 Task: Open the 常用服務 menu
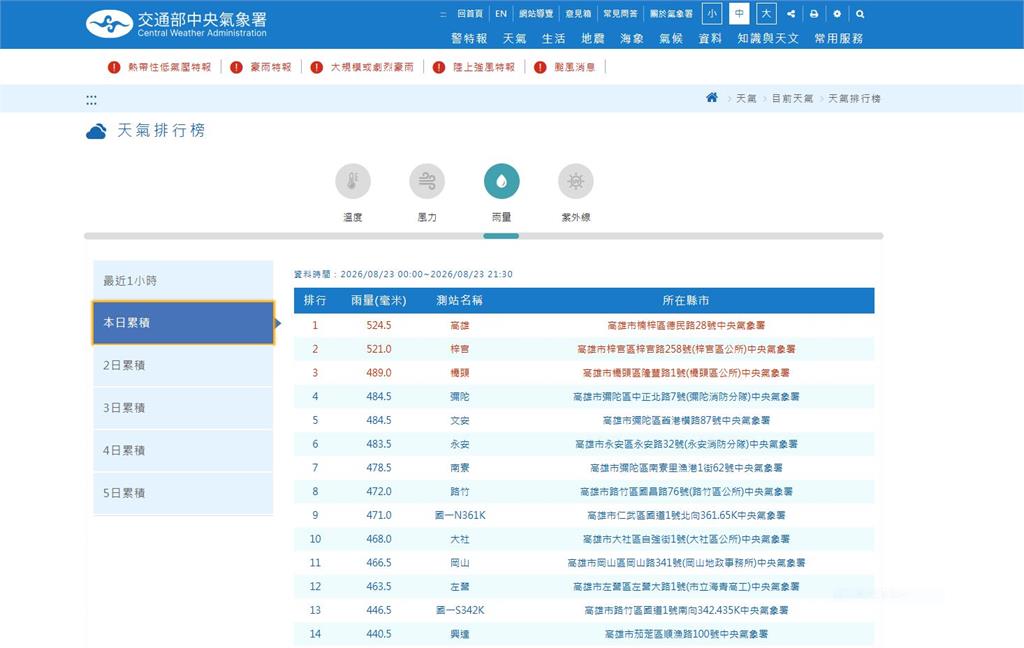pyautogui.click(x=839, y=39)
